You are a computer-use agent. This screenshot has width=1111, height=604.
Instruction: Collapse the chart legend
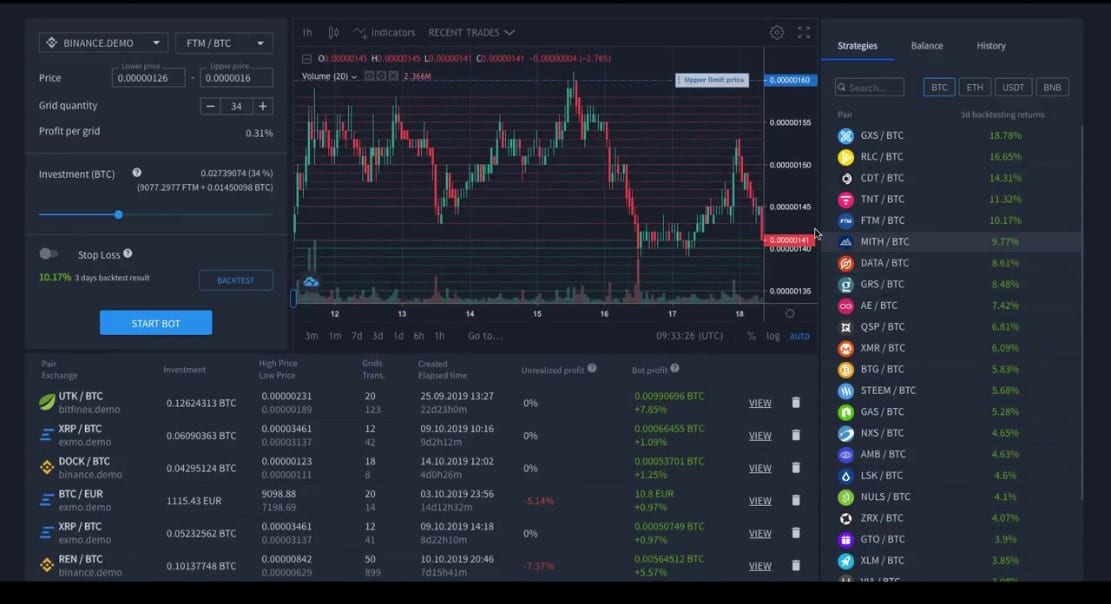pos(307,59)
